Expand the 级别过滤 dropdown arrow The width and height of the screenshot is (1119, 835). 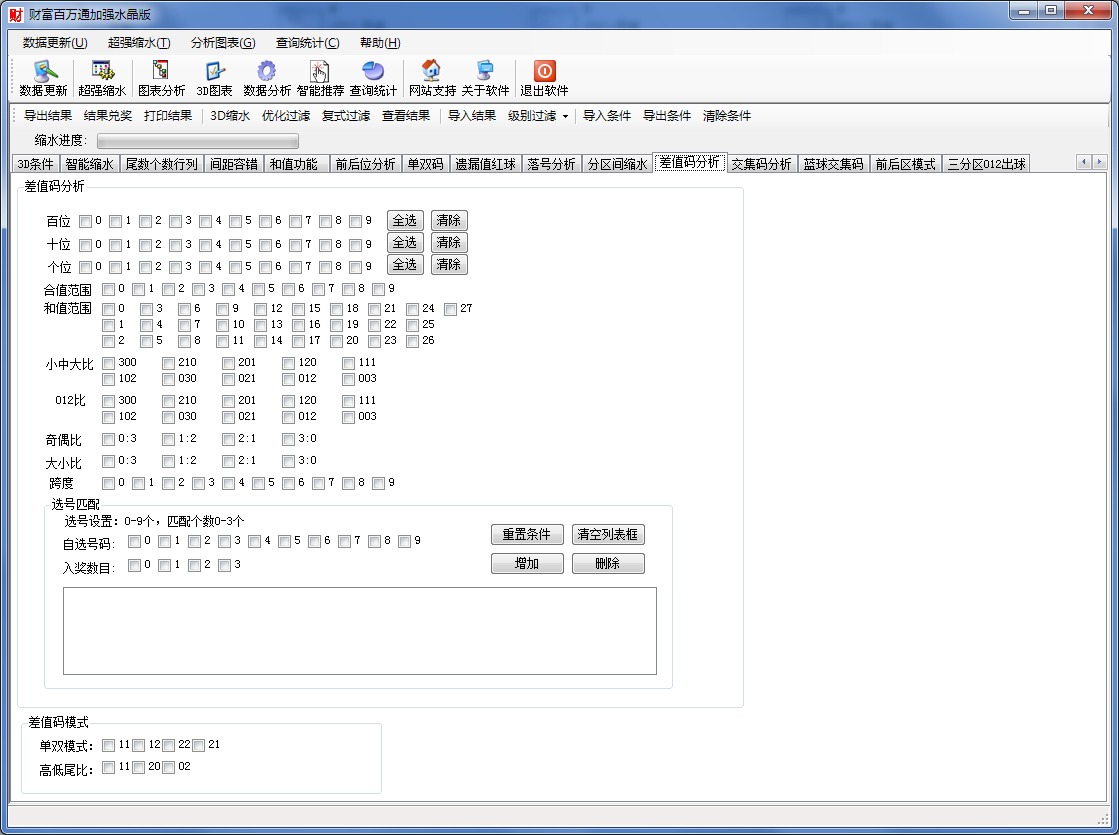point(565,116)
